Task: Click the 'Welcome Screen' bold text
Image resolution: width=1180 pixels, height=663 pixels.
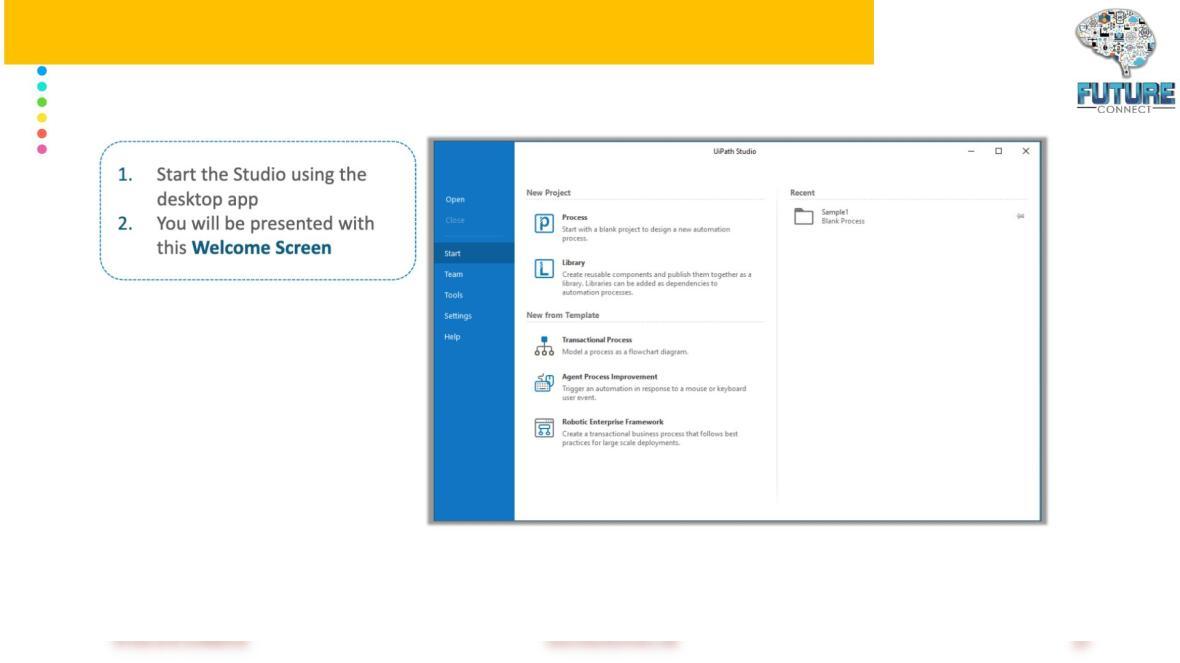Action: 261,248
